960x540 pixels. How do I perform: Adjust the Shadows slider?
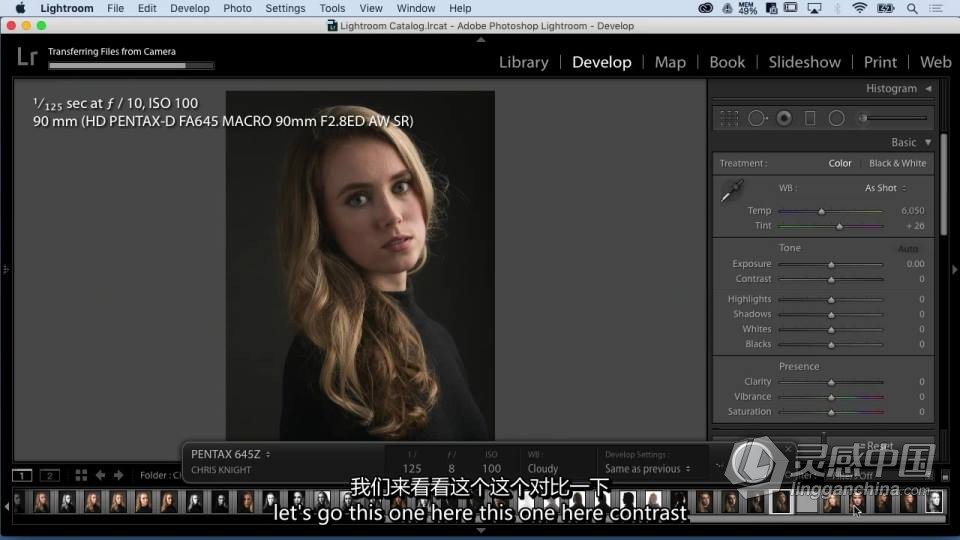(831, 315)
